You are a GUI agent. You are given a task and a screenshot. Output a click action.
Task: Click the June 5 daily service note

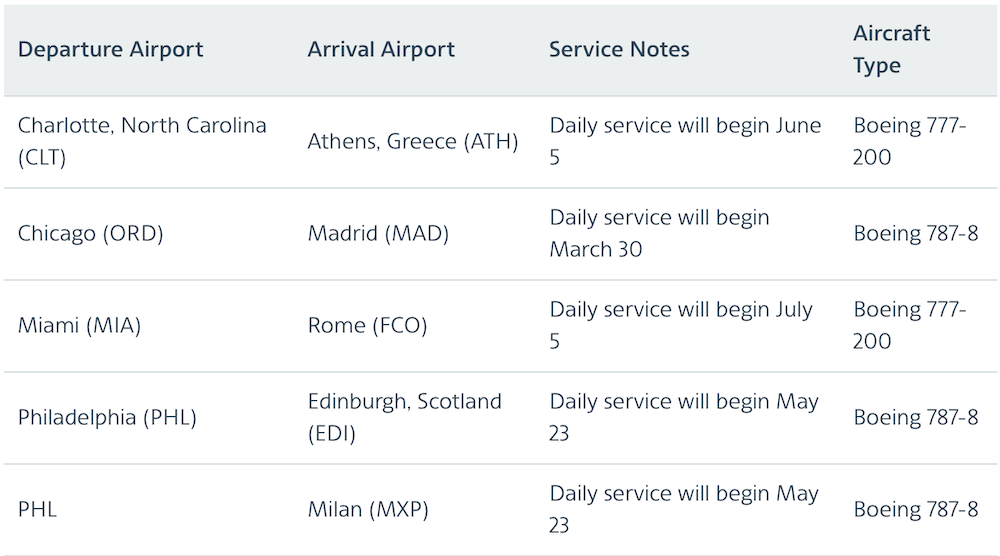tap(685, 141)
